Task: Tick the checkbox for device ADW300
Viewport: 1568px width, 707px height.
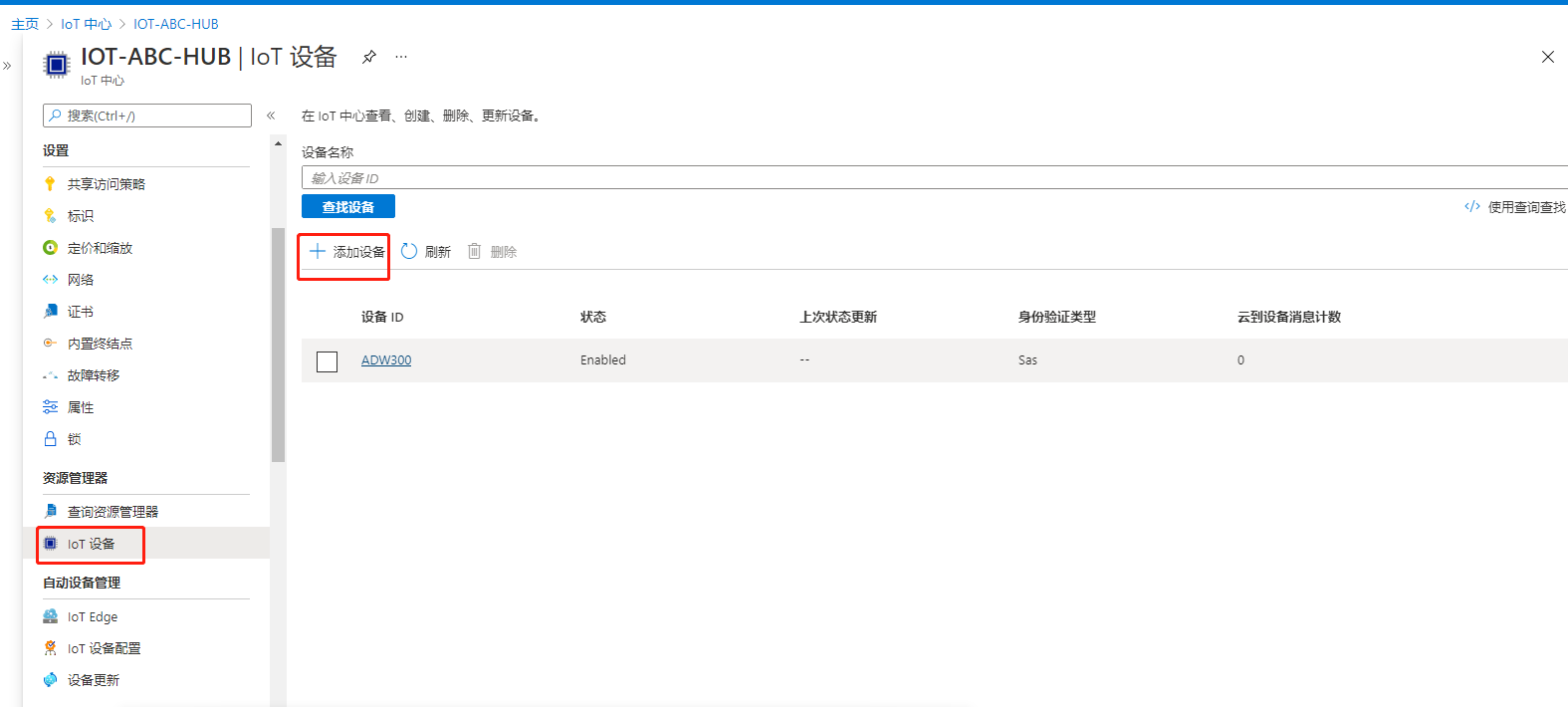Action: (327, 361)
